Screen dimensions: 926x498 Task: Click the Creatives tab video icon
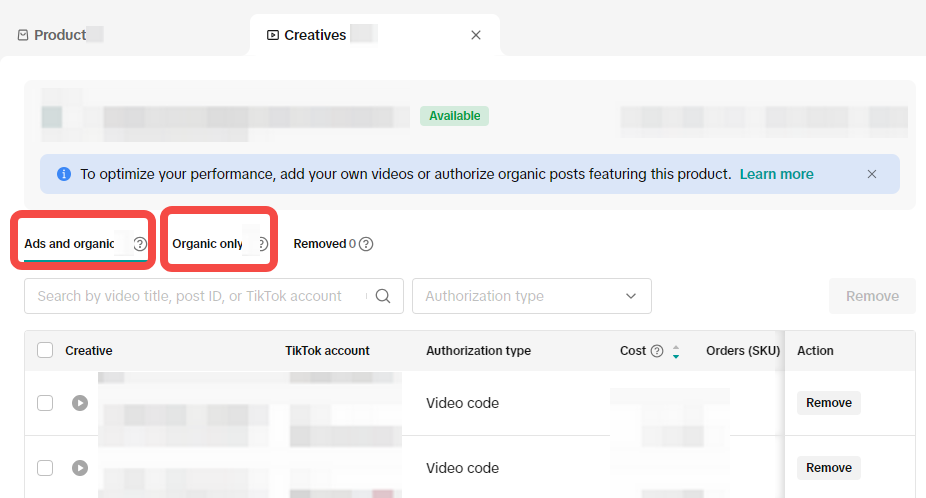[272, 35]
